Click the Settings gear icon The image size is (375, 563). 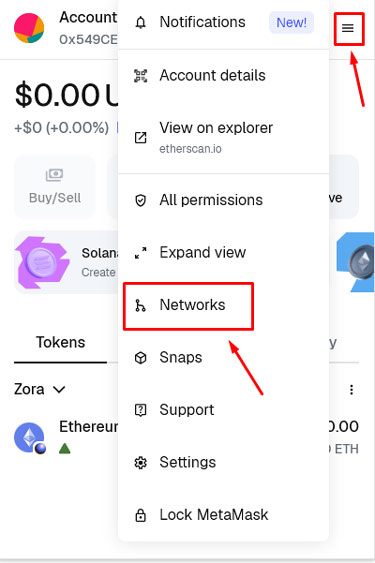(140, 462)
